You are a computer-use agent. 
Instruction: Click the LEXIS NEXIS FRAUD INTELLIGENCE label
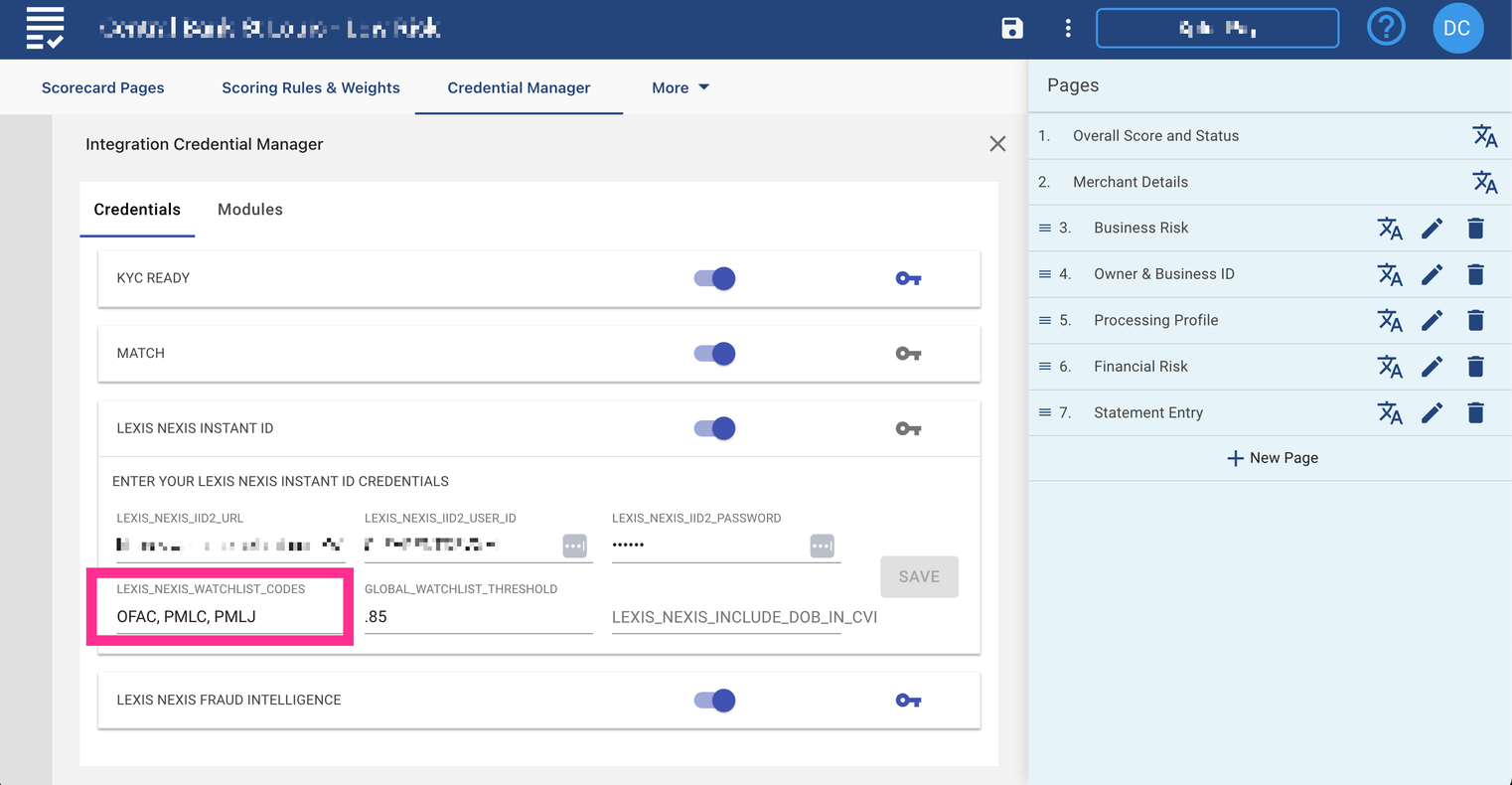(228, 701)
